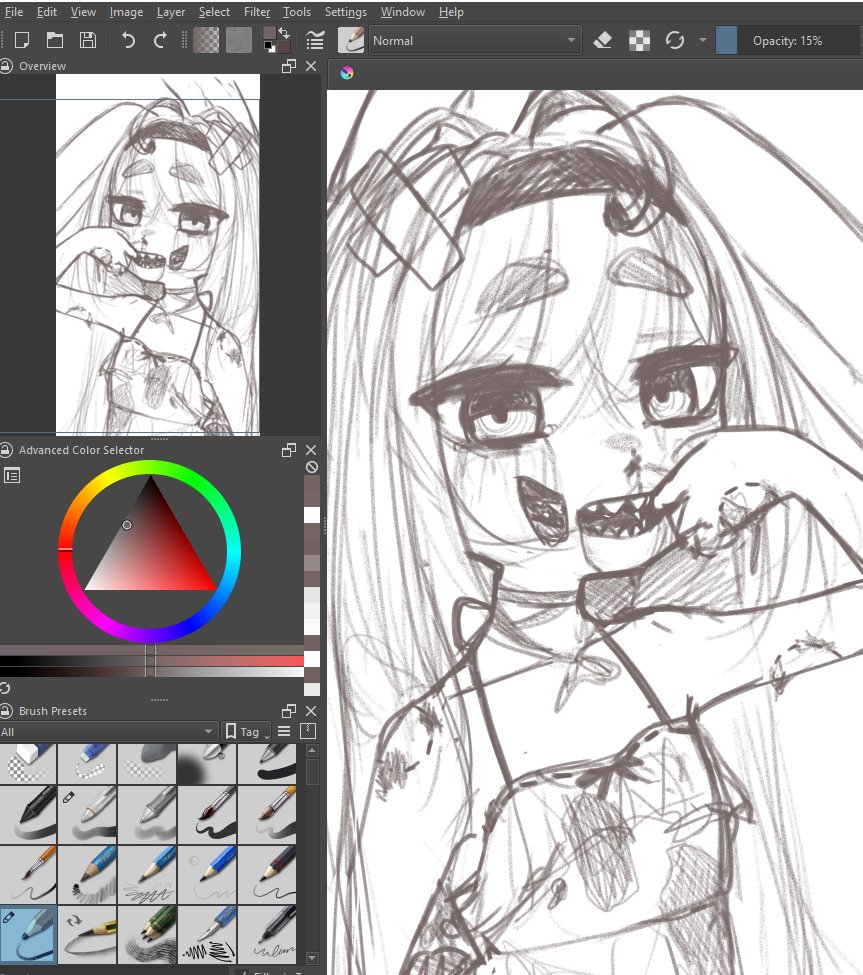This screenshot has height=975, width=863.
Task: Undo the last stroke
Action: (128, 40)
